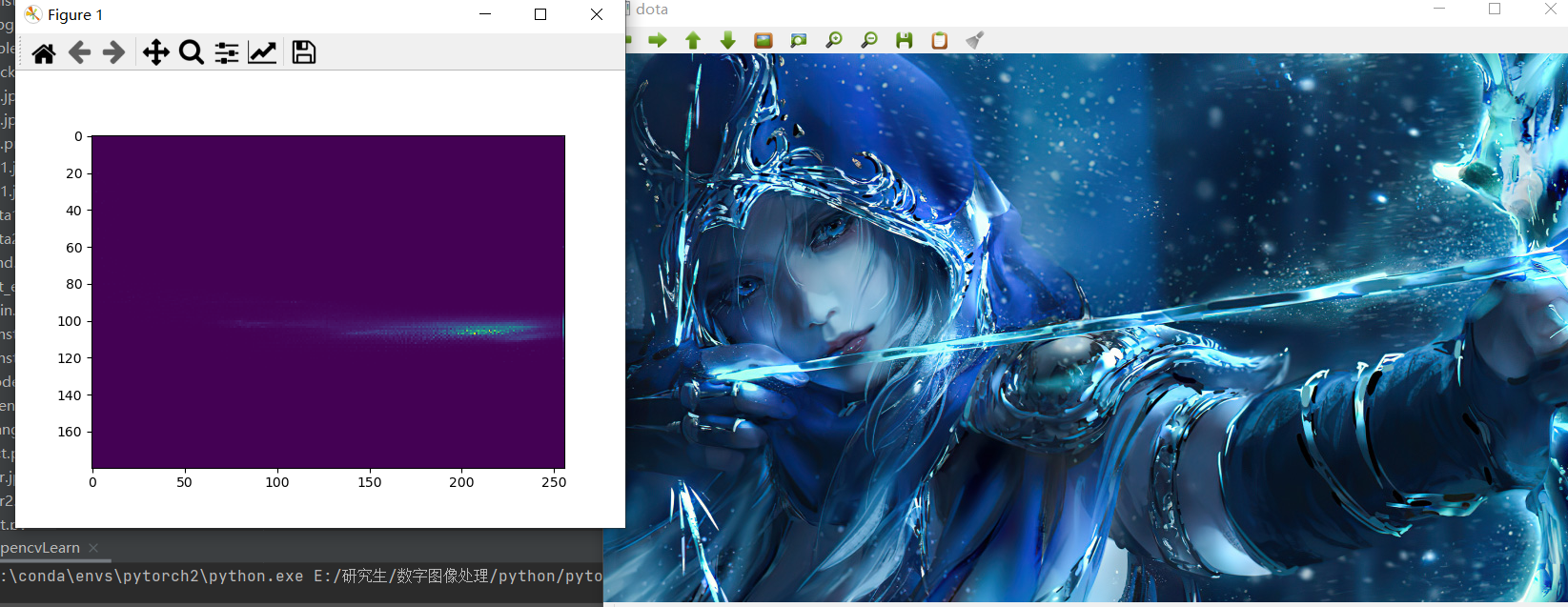Save the figure with the floppy disk icon
This screenshot has height=607, width=1568.
pos(304,52)
